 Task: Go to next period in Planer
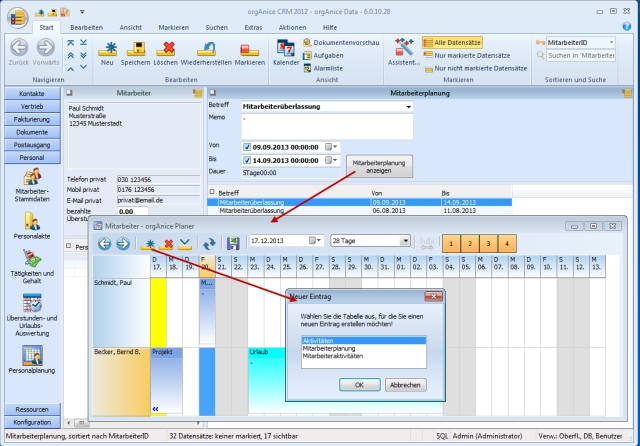point(122,244)
